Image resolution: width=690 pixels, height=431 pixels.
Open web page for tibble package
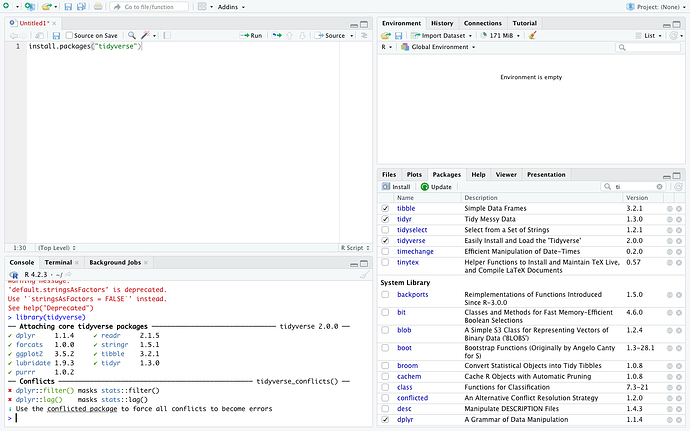click(669, 209)
